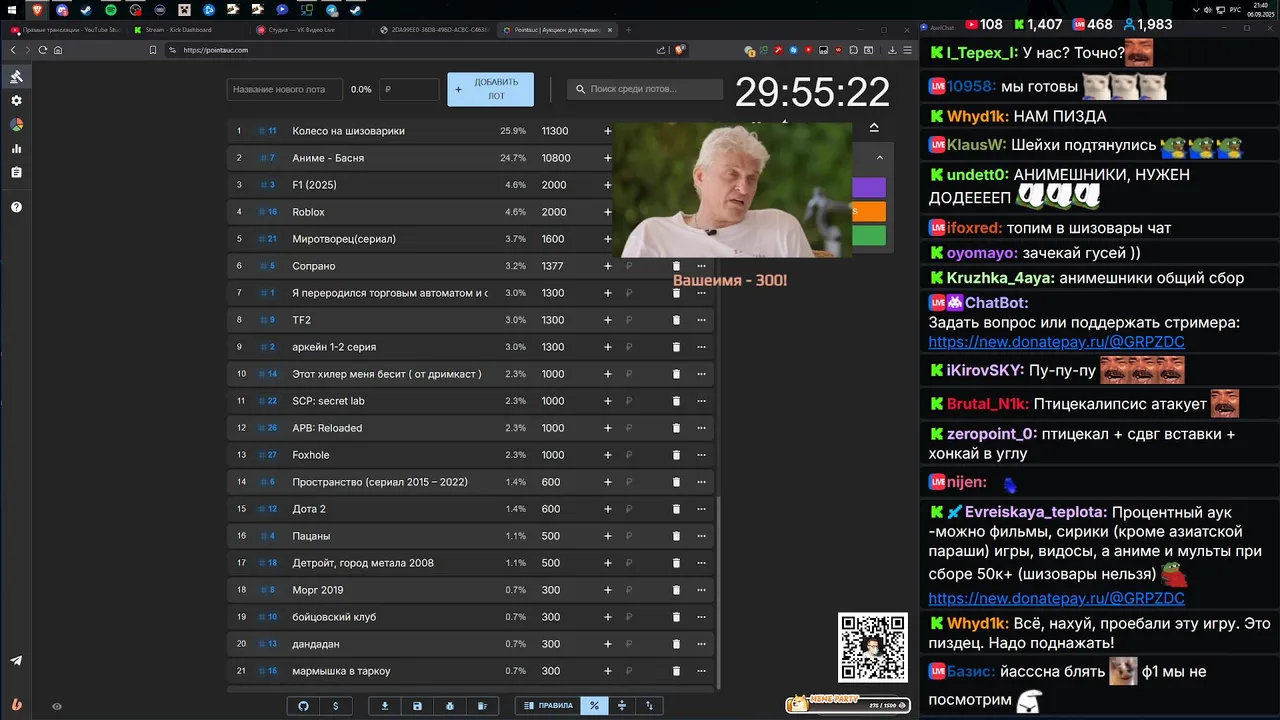Focus the new lot ruble amount field
The image size is (1280, 720).
tap(409, 89)
